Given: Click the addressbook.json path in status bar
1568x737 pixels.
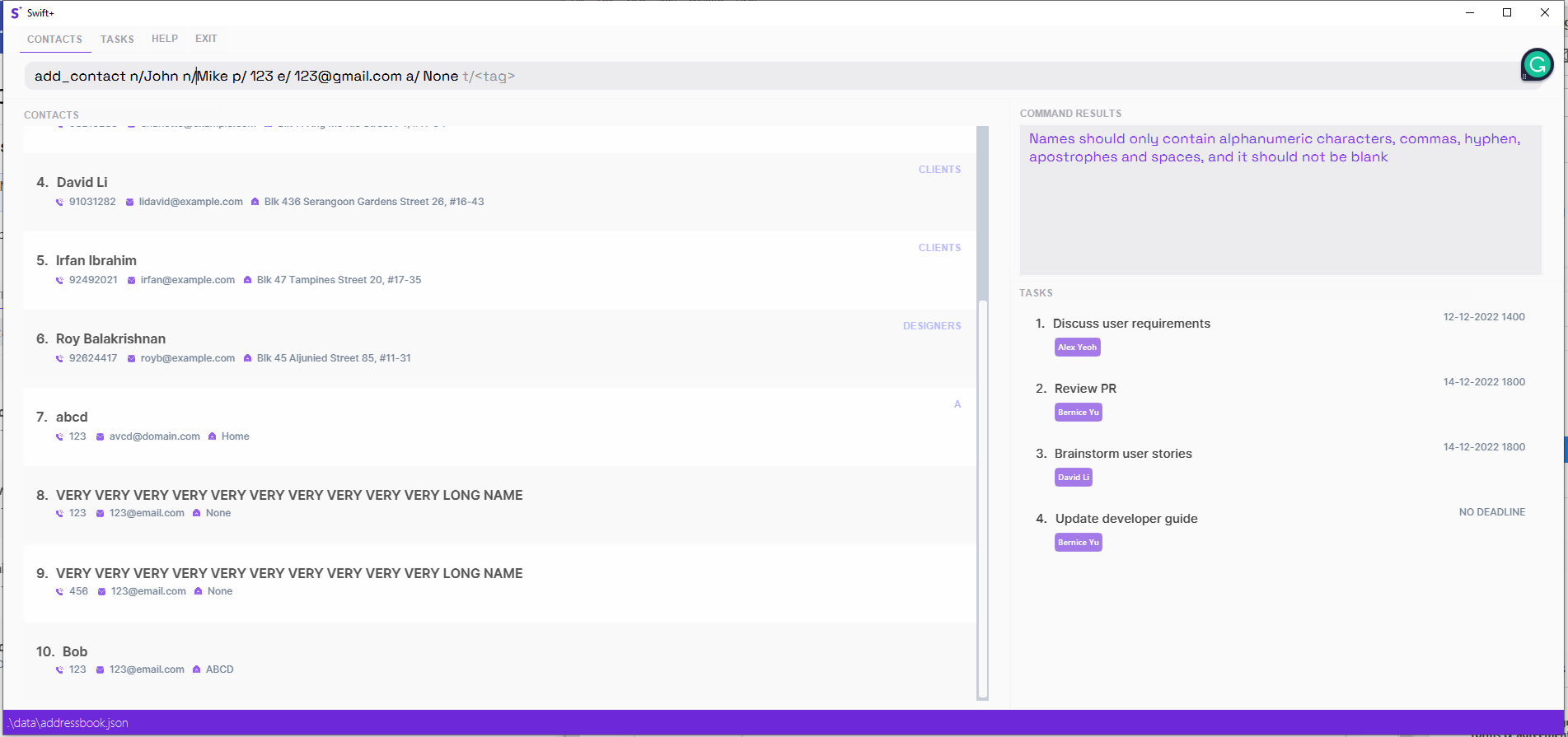Looking at the screenshot, I should click(x=68, y=723).
